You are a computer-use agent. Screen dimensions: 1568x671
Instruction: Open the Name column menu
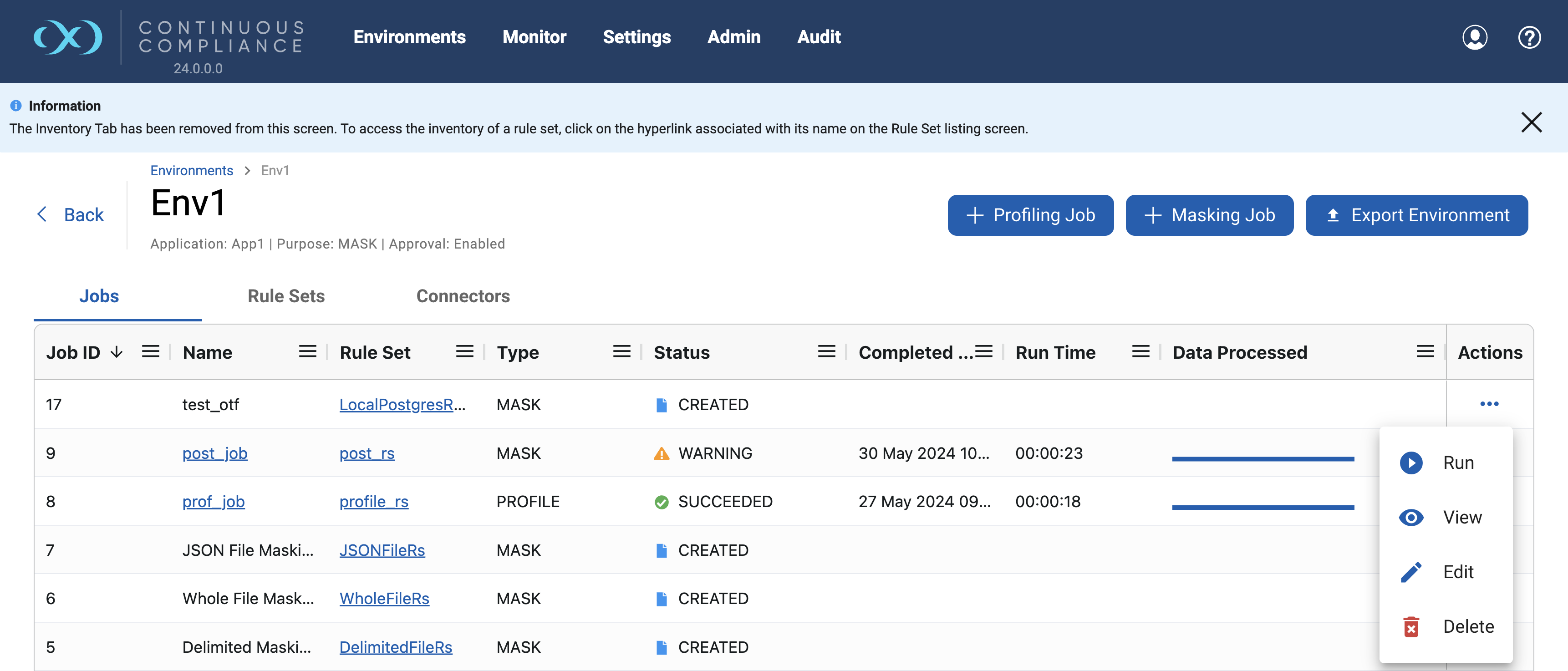click(x=307, y=351)
